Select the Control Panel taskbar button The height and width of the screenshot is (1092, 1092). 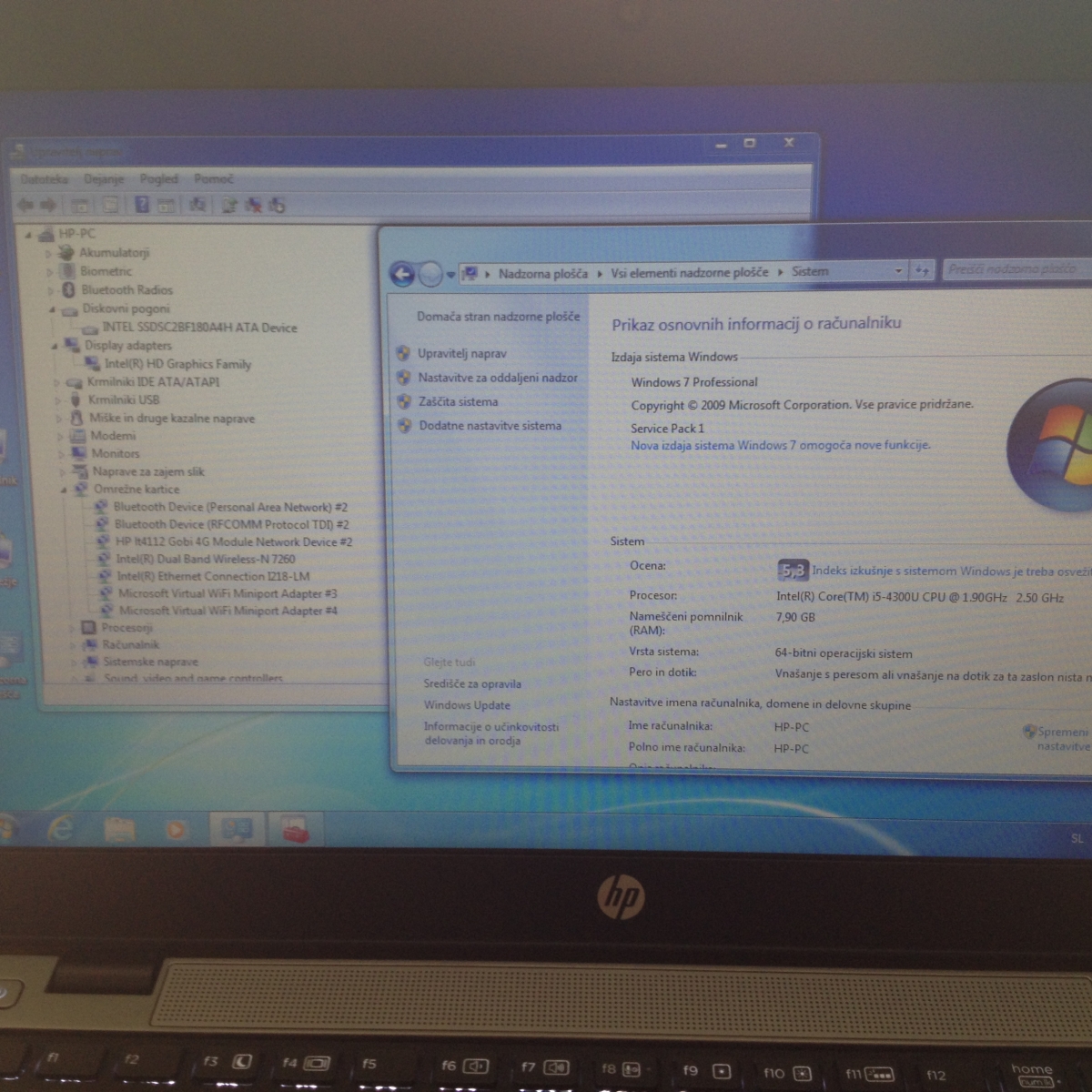point(237,829)
